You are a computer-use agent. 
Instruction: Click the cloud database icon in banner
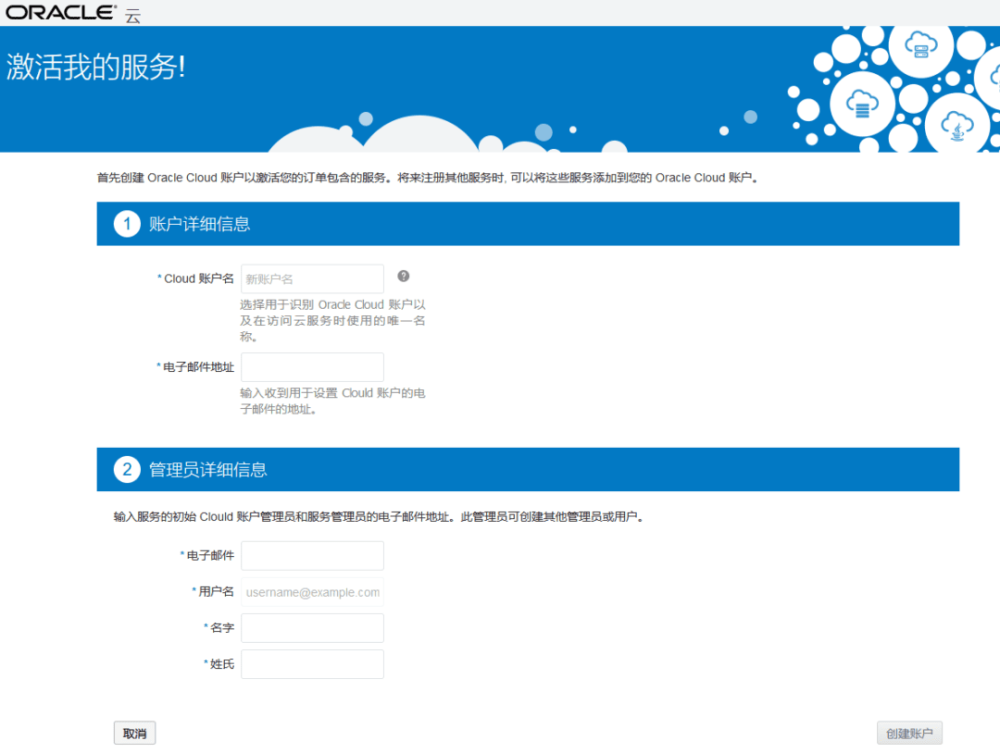point(862,103)
